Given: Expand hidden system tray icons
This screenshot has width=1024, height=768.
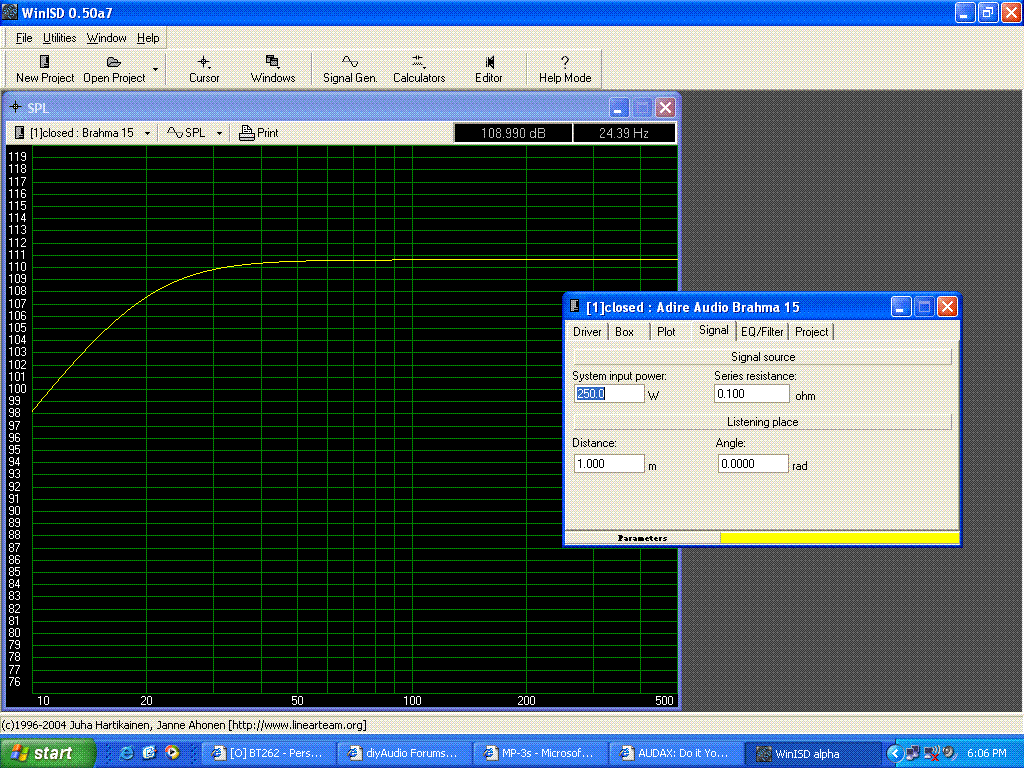Looking at the screenshot, I should click(894, 754).
